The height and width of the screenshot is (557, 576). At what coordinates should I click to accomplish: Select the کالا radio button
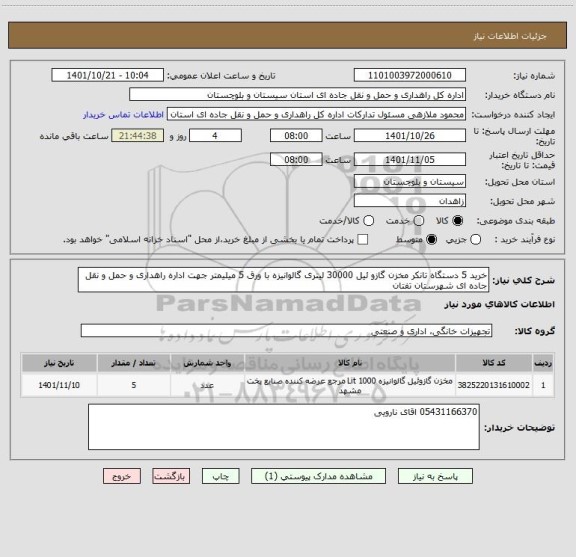458,221
